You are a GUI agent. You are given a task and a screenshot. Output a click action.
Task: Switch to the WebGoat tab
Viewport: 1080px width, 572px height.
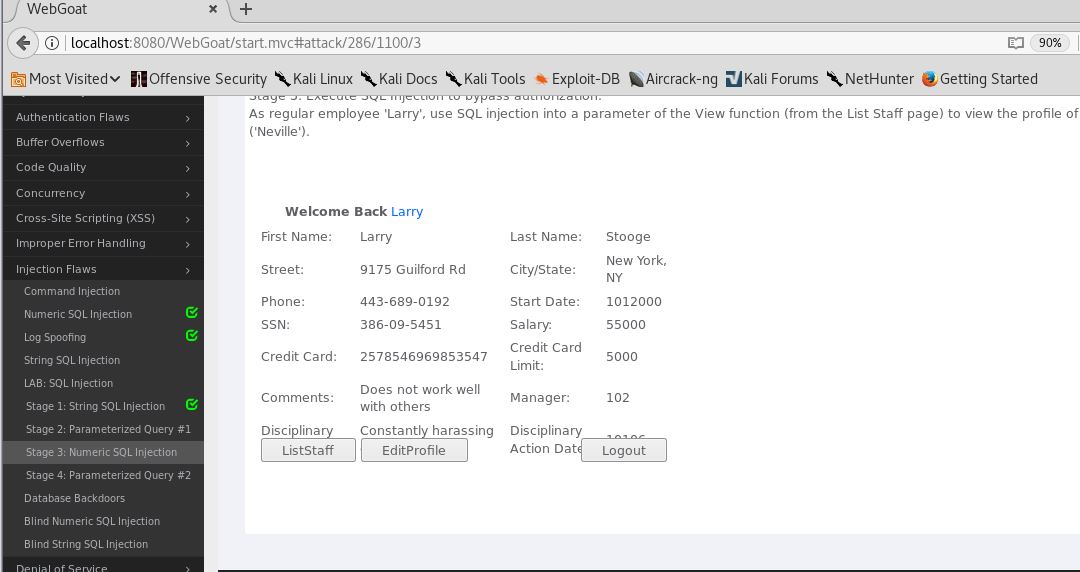[x=117, y=10]
